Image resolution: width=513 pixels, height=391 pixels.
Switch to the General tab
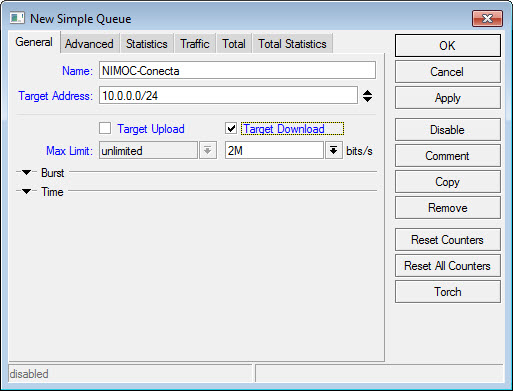coord(34,42)
